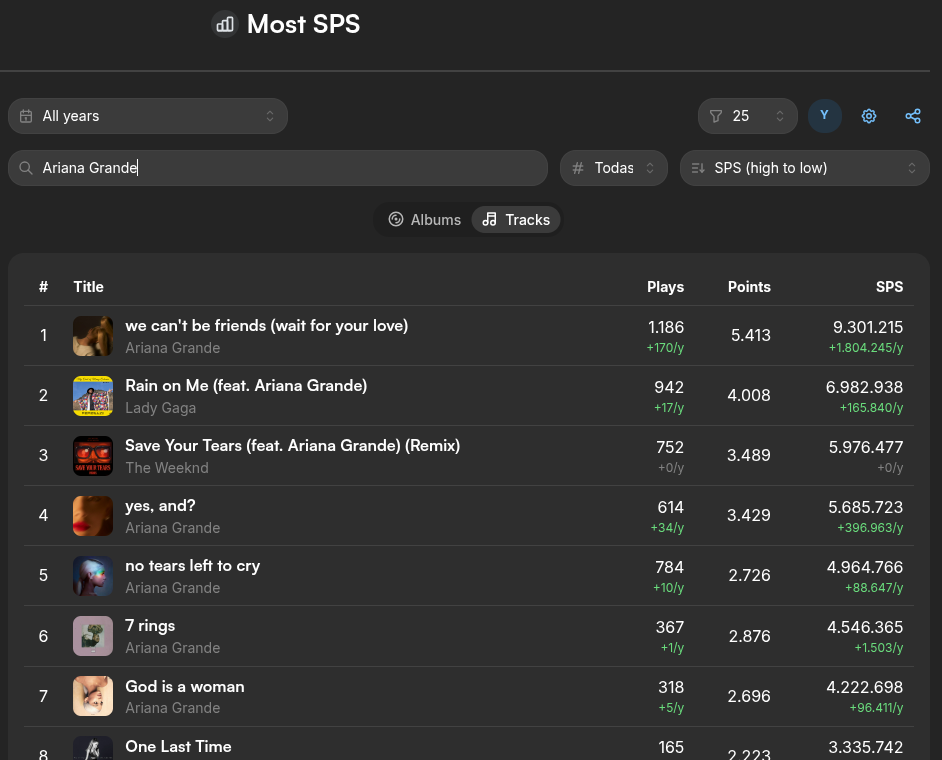The height and width of the screenshot is (760, 942).
Task: Toggle the Y yearly mode button
Action: coord(824,116)
